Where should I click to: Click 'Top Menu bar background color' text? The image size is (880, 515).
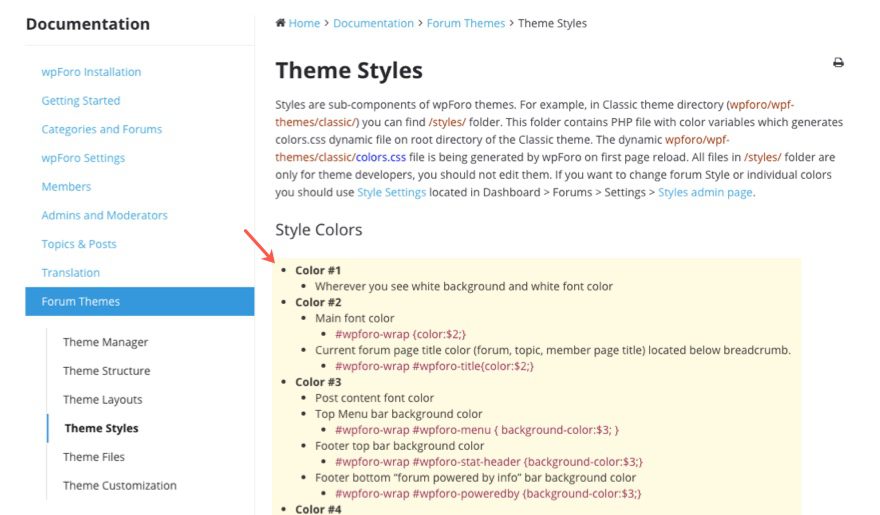point(398,413)
